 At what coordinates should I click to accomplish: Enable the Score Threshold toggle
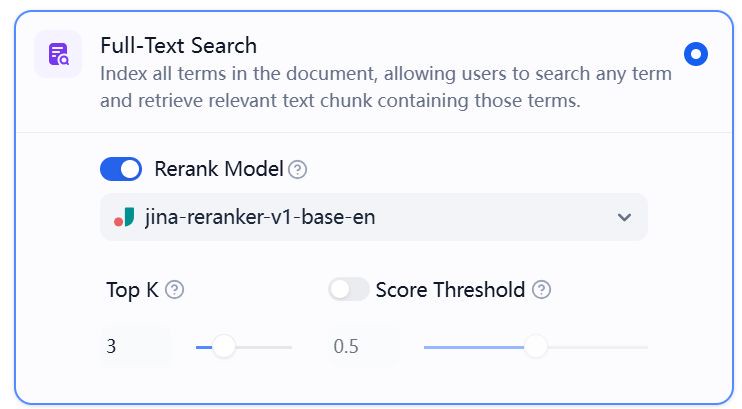point(349,289)
